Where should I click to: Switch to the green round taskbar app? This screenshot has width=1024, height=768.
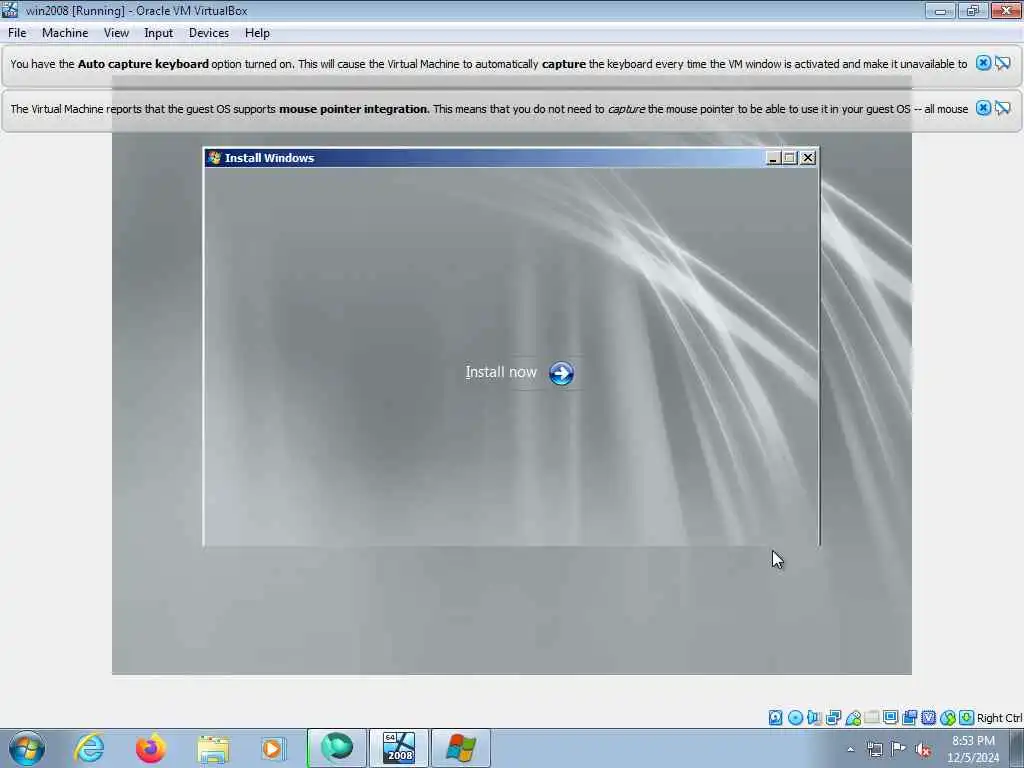[x=337, y=748]
